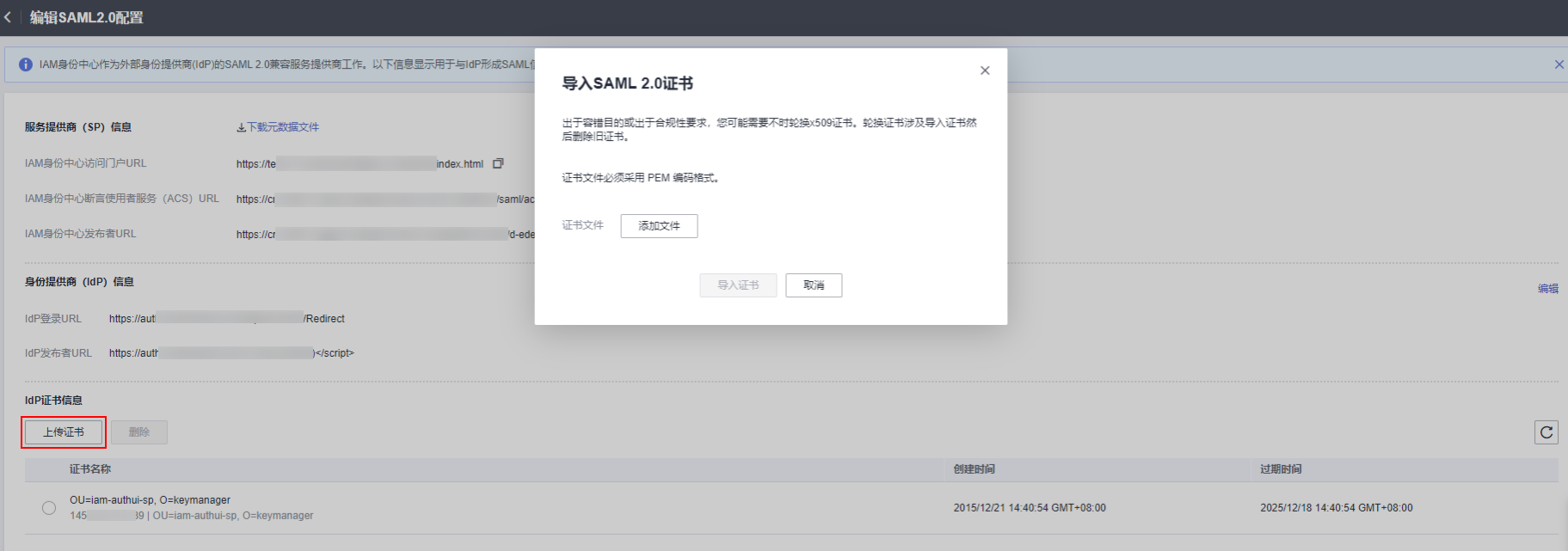1568x551 pixels.
Task: Click the IAM身份中心断言使用者服务（ACS）URL label
Action: 122,199
